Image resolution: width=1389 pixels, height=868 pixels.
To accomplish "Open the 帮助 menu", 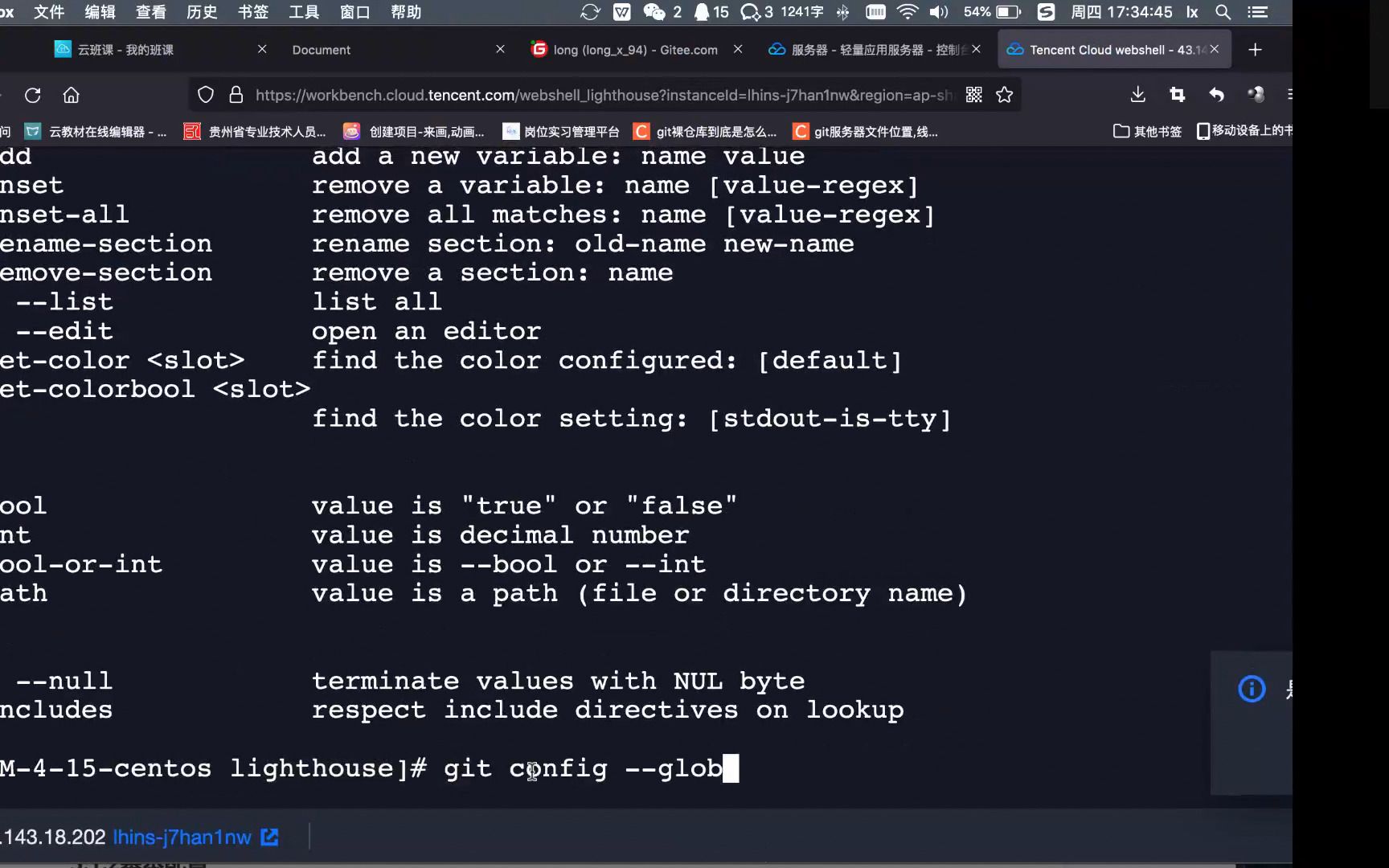I will coord(406,12).
